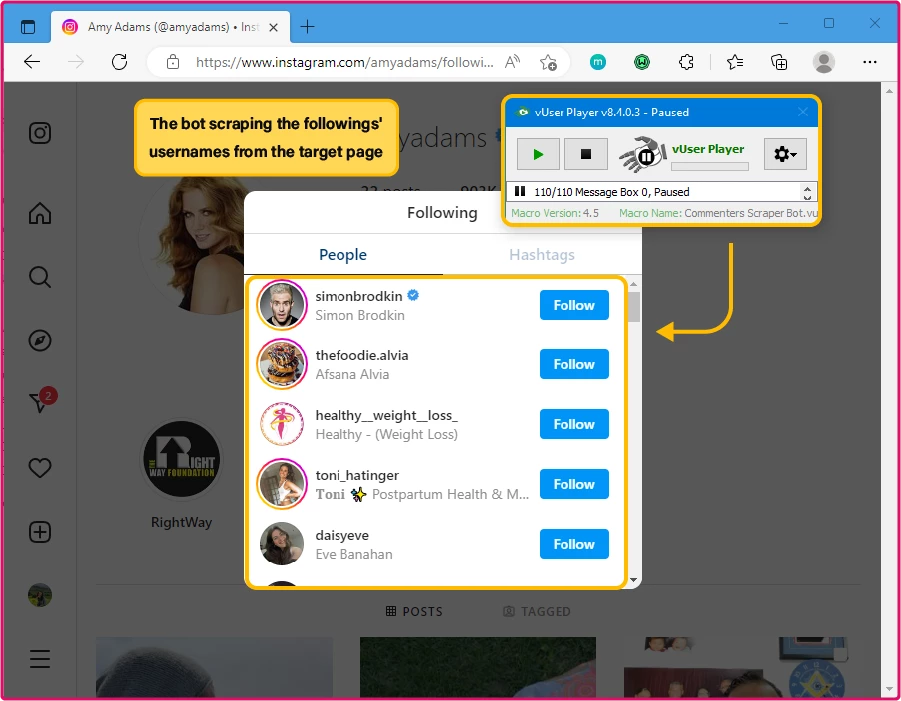Screen dimensions: 901x701
Task: Go to Instagram Home icon
Action: tap(40, 213)
